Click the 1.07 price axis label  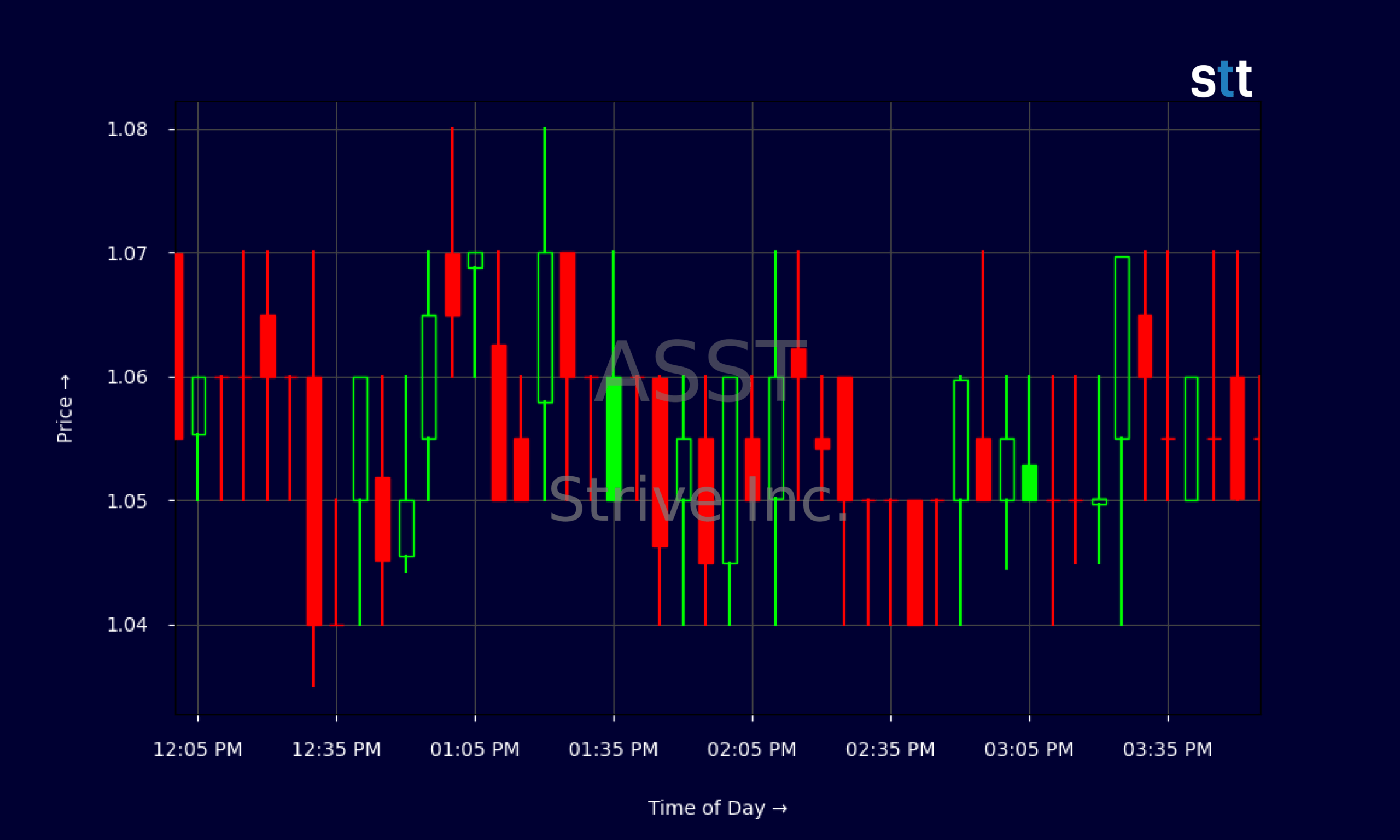pos(127,253)
